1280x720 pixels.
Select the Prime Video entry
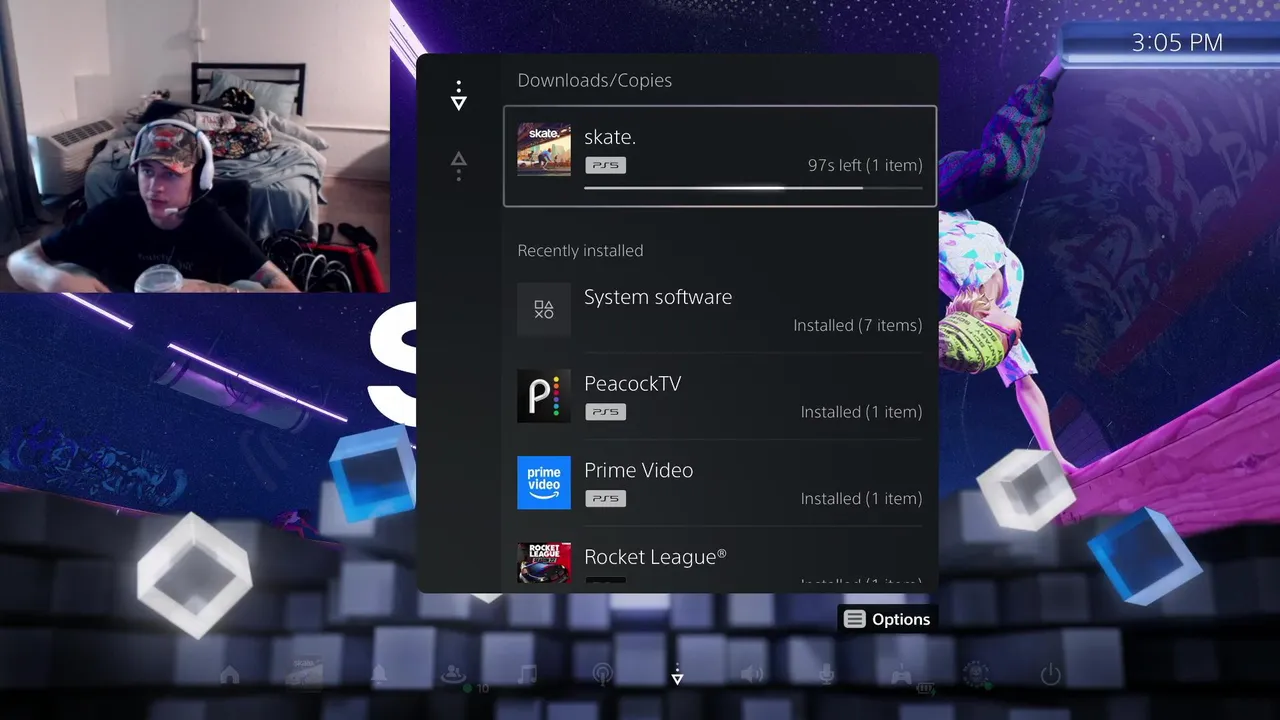pos(720,483)
